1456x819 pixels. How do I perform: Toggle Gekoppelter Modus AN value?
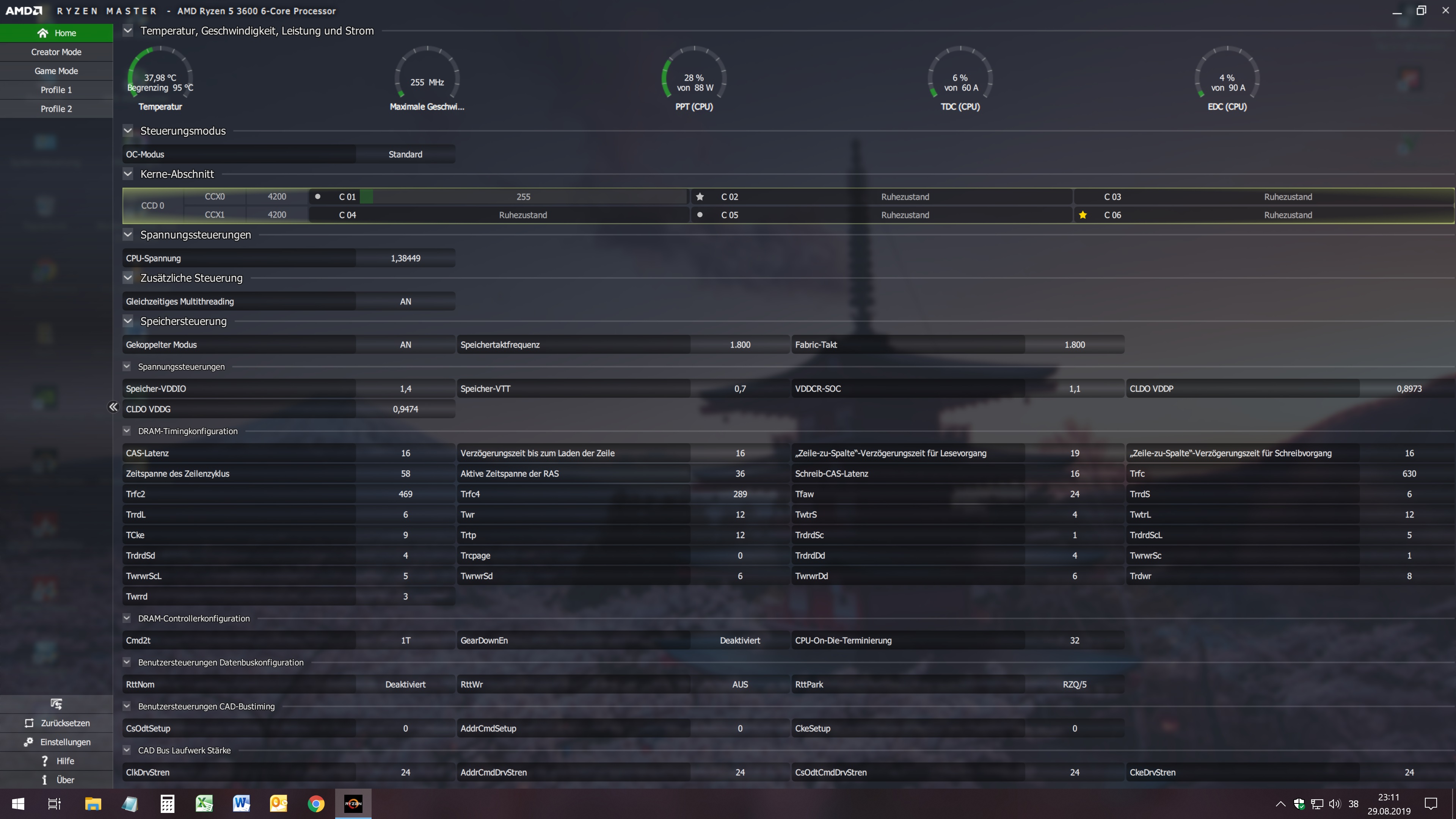coord(405,345)
